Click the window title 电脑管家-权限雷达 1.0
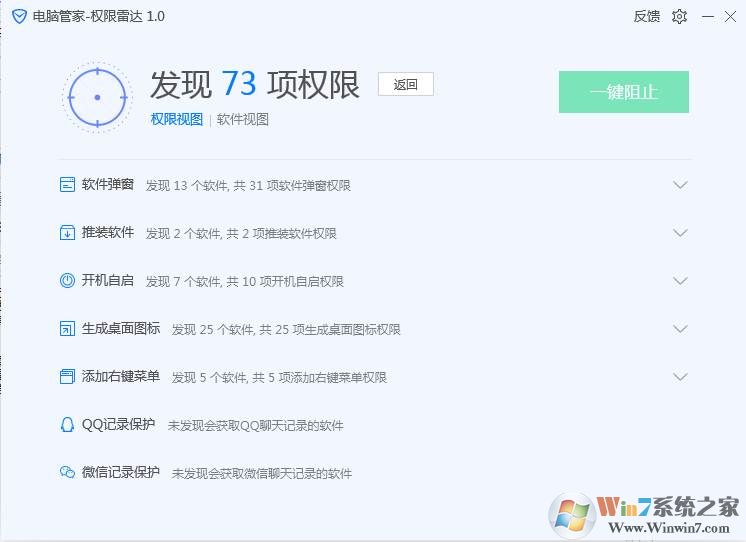 click(98, 17)
